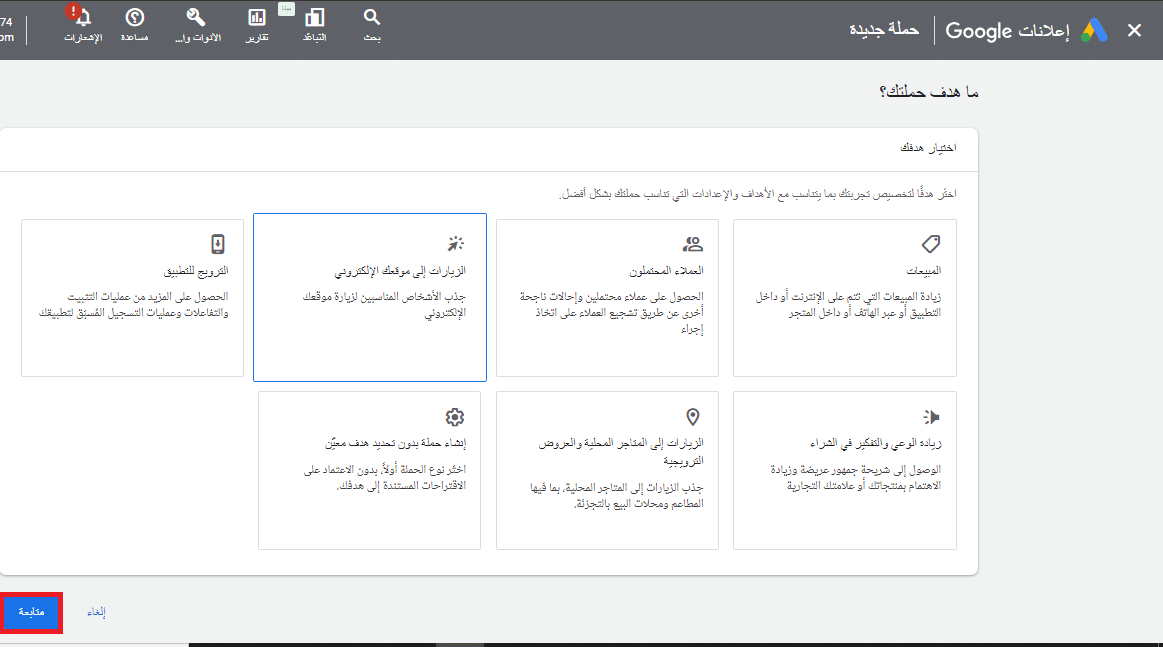Click the 'حملة جديدة' header title
Image resolution: width=1163 pixels, height=647 pixels.
(884, 30)
